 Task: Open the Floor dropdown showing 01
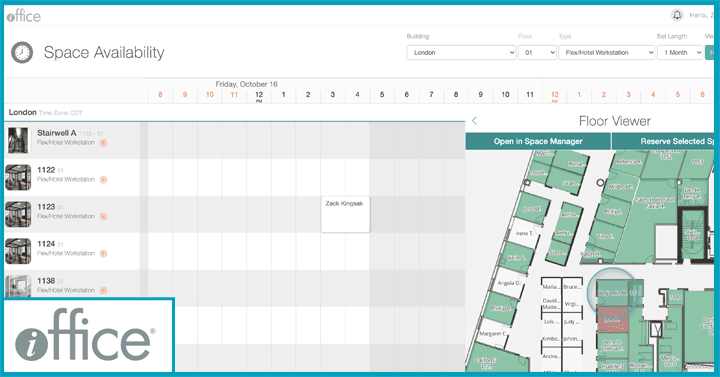click(x=537, y=53)
